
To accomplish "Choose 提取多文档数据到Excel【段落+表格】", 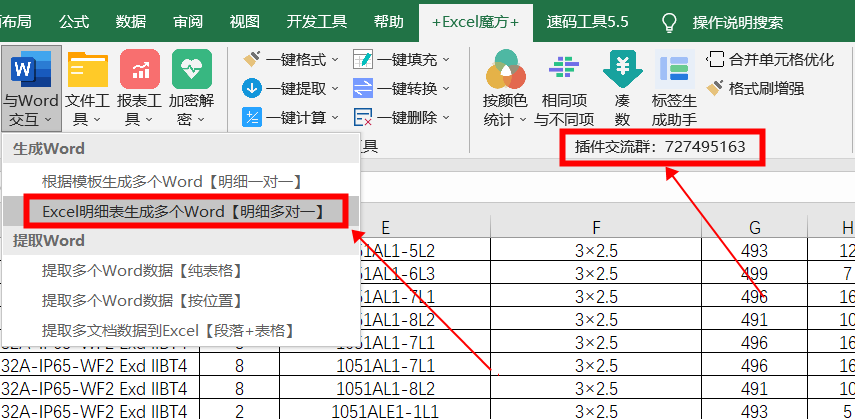I will point(181,330).
